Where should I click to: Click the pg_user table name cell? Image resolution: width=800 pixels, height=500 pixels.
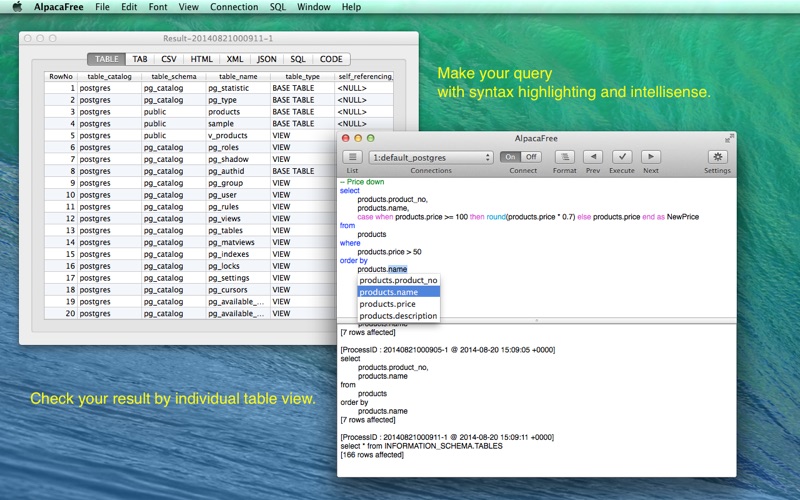tap(238, 195)
